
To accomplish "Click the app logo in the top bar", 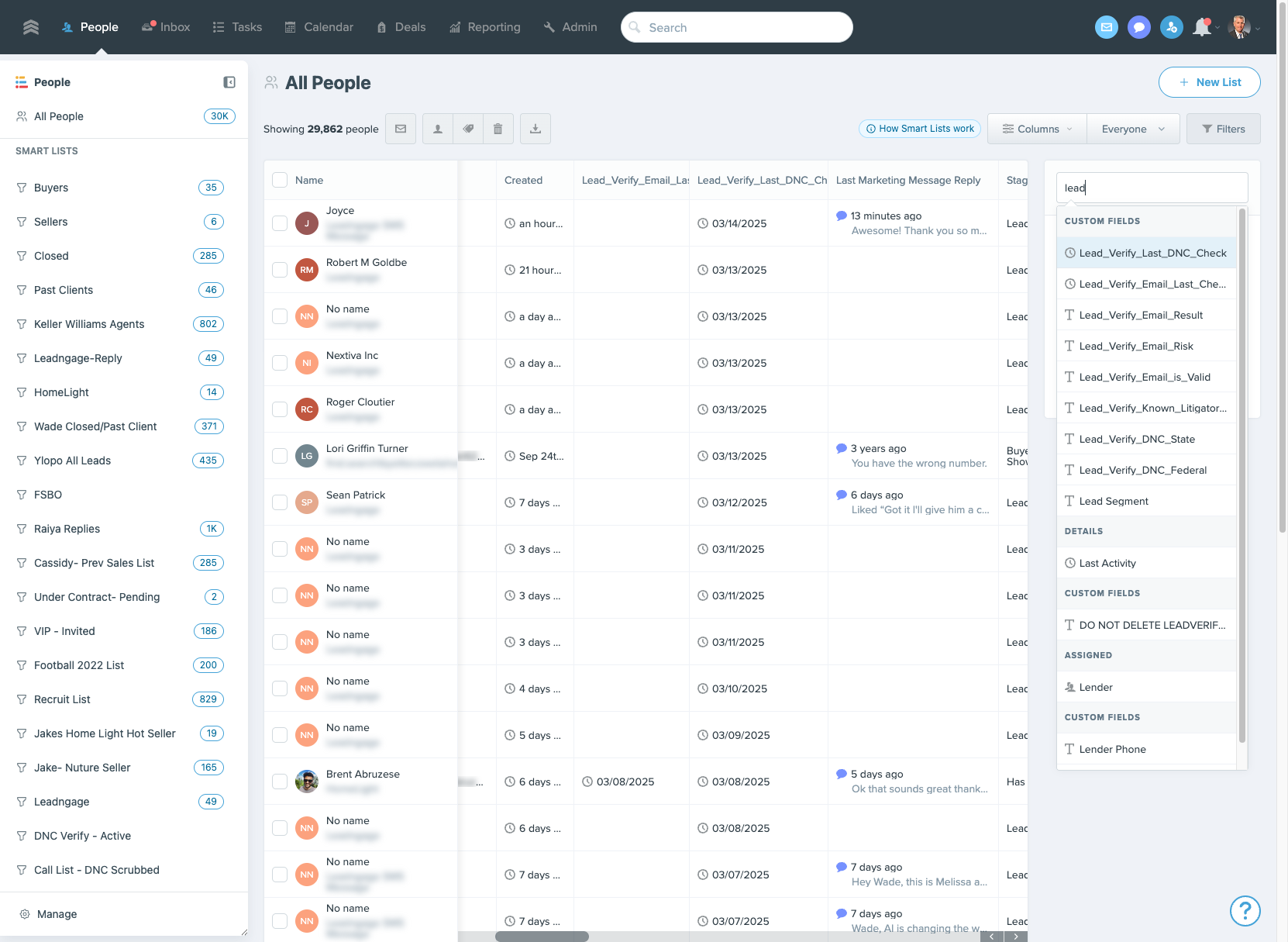I will [x=31, y=27].
